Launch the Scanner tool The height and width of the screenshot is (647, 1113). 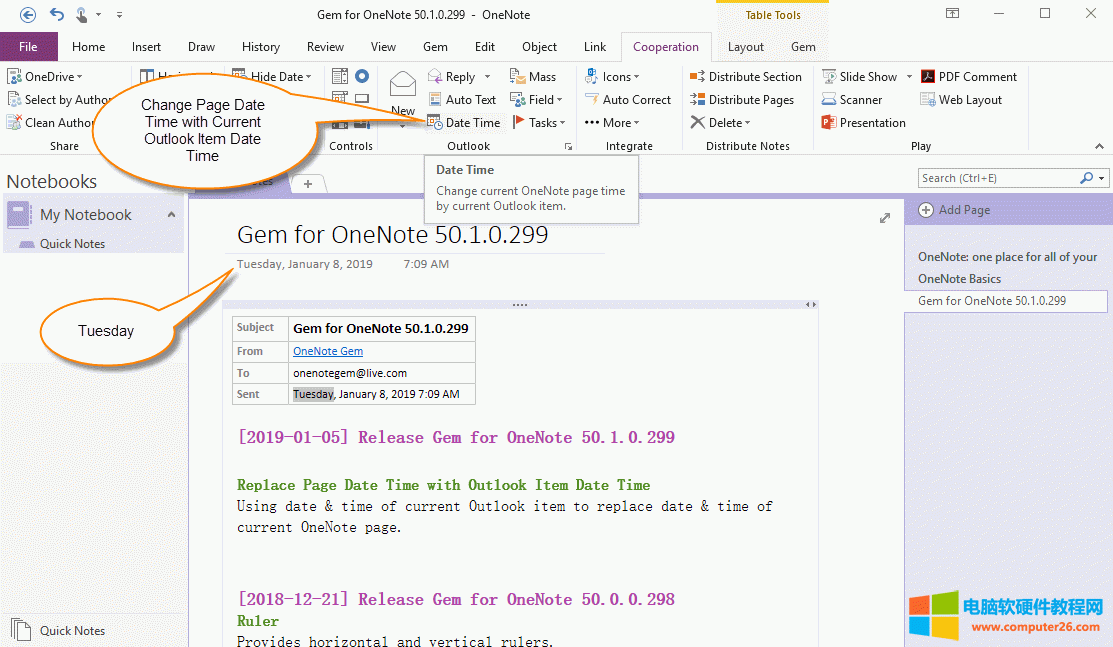(860, 99)
